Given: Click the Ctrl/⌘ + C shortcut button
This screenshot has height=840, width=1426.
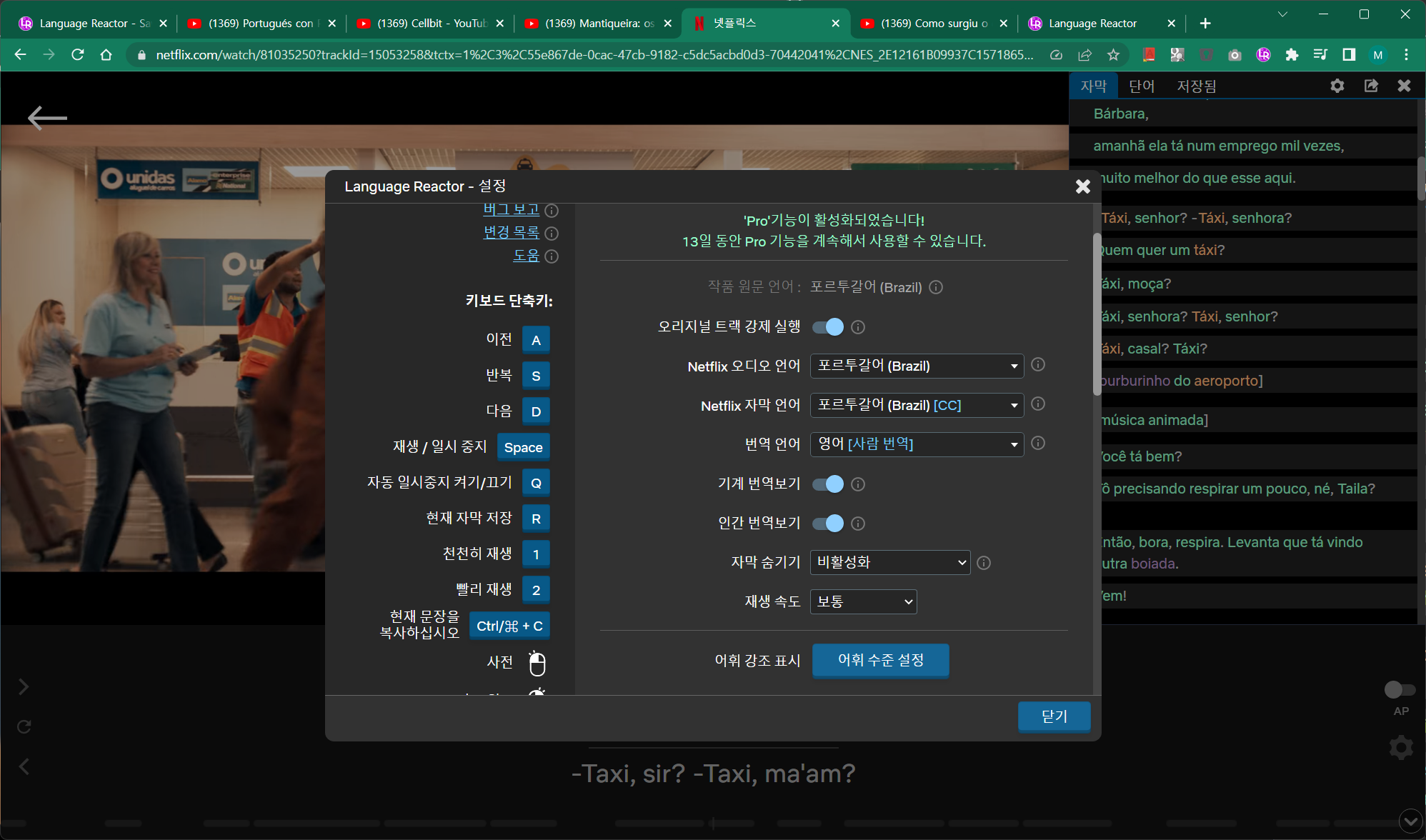Looking at the screenshot, I should point(509,626).
